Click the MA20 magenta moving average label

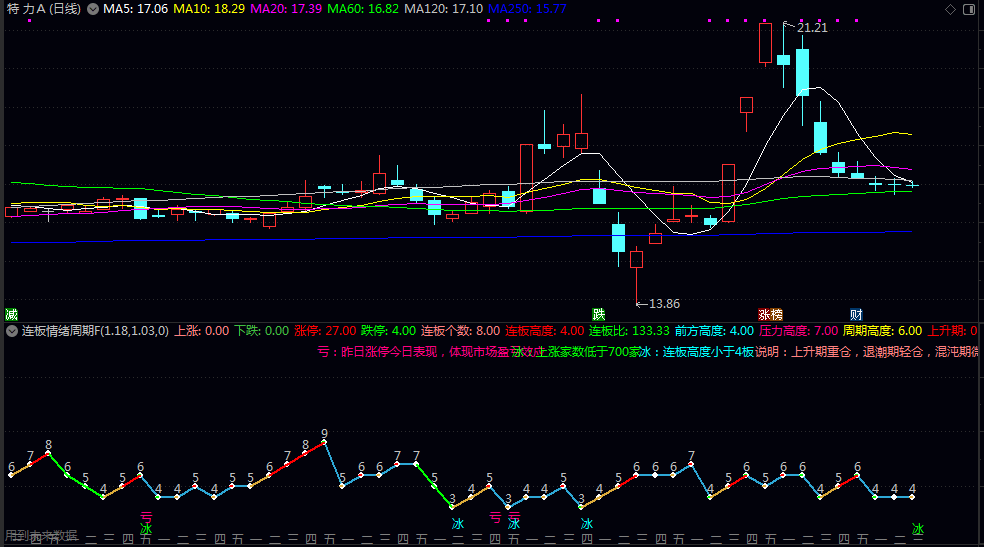tap(286, 9)
